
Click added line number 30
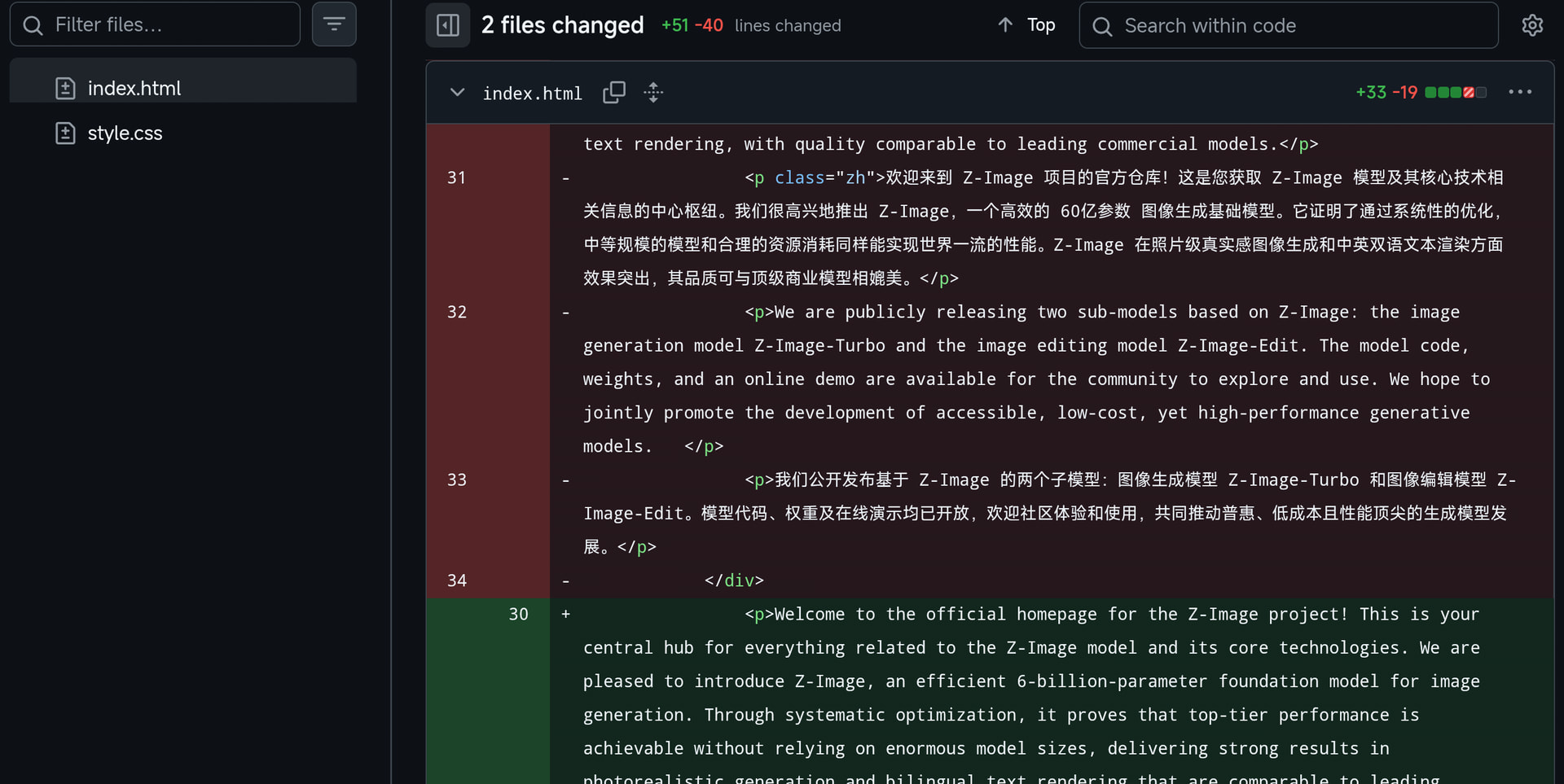click(x=519, y=614)
